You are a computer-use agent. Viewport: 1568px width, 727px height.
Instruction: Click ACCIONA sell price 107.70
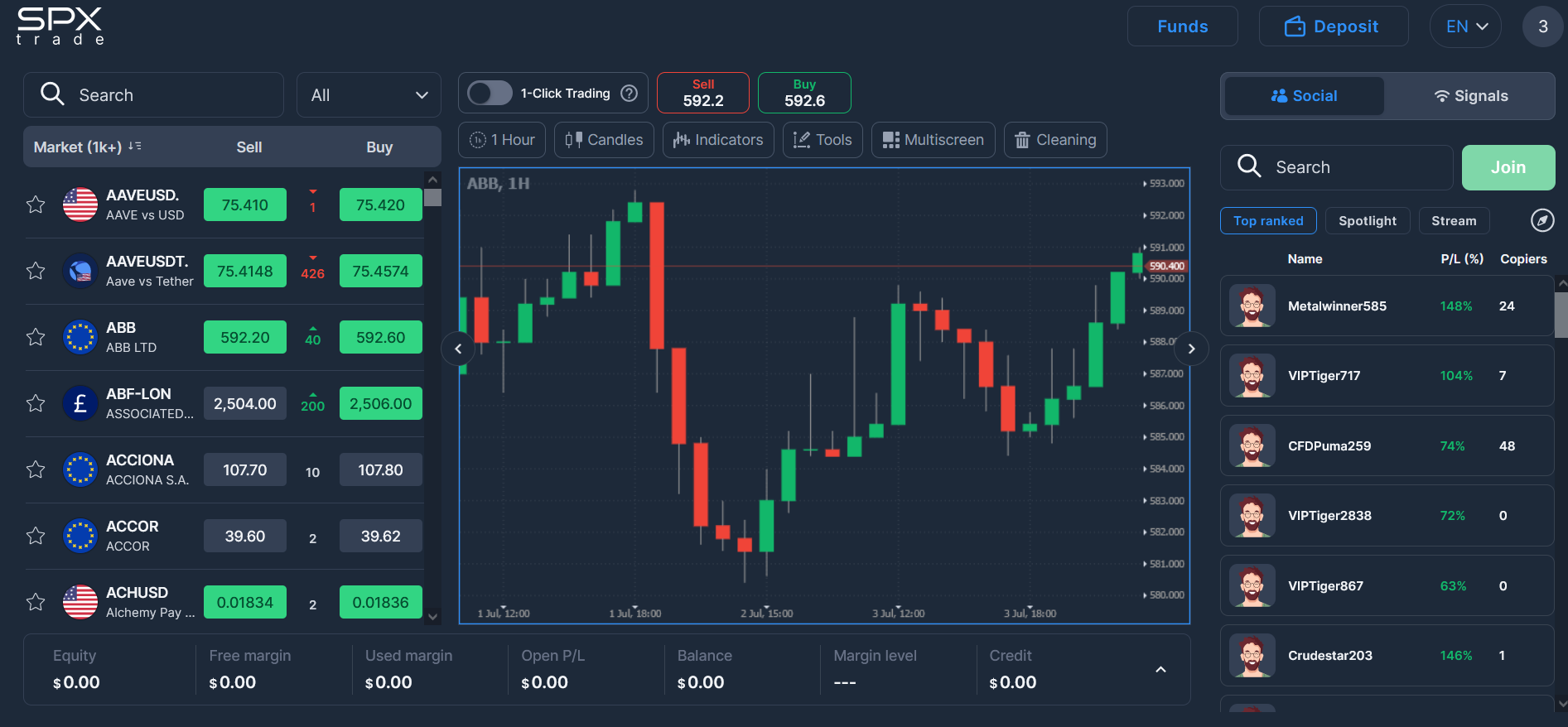[x=245, y=469]
